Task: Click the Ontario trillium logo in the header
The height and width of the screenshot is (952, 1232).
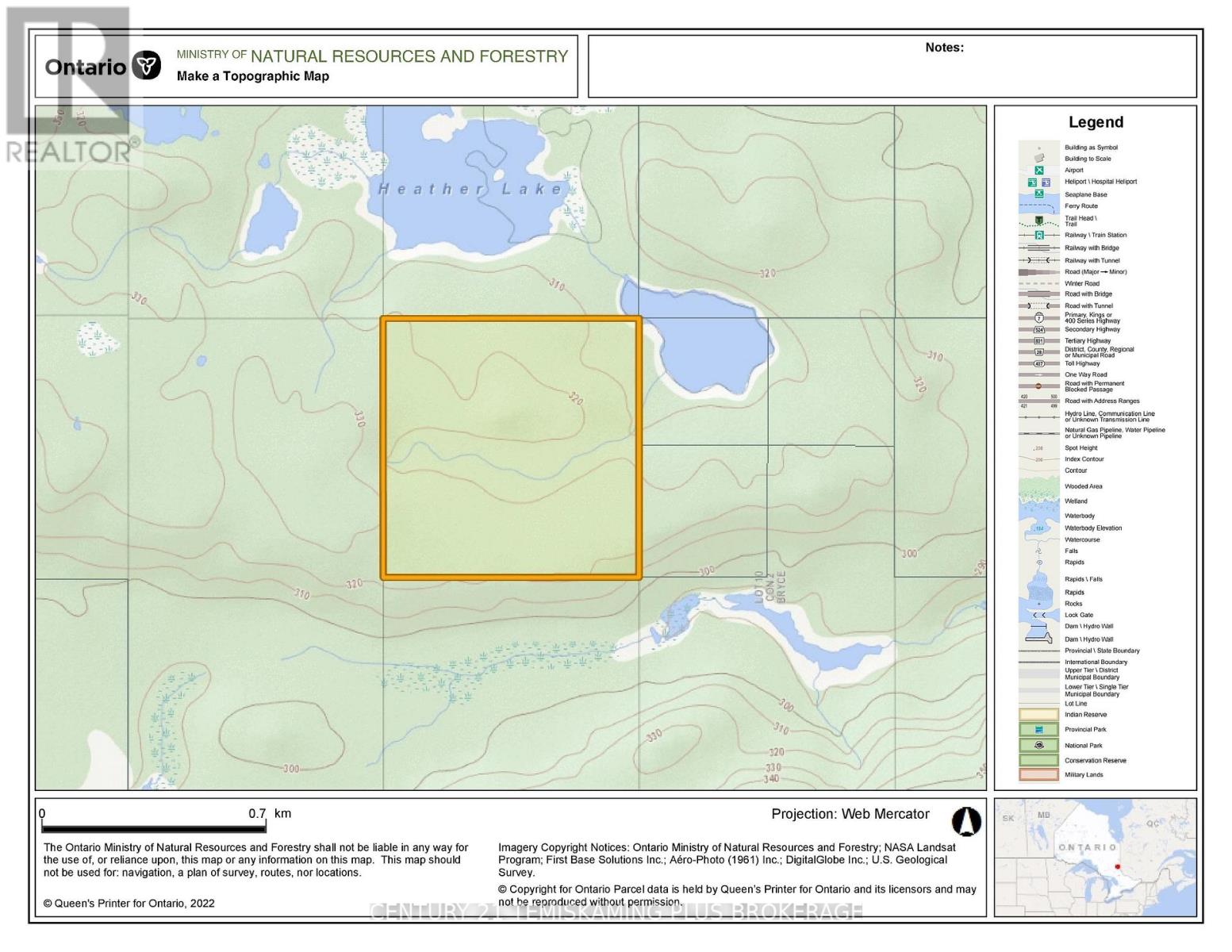Action: [x=145, y=61]
